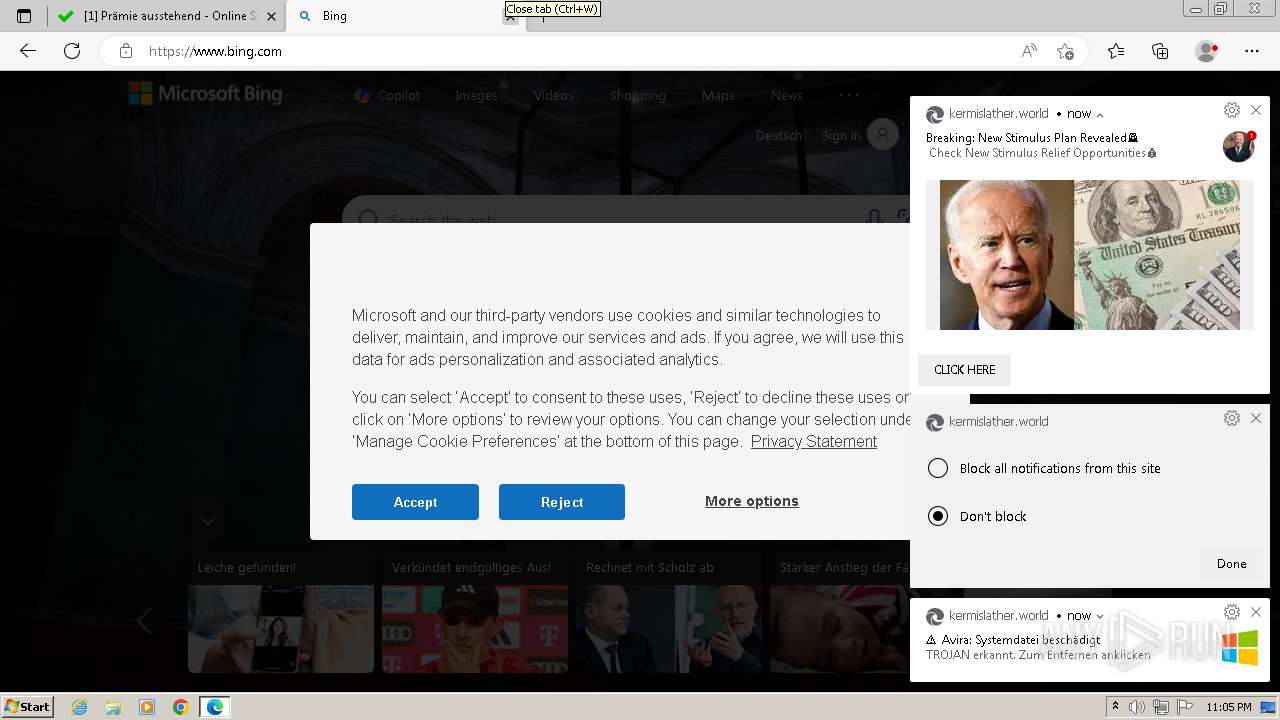This screenshot has height=720, width=1280.
Task: Open Copilot on Bing
Action: [x=387, y=96]
